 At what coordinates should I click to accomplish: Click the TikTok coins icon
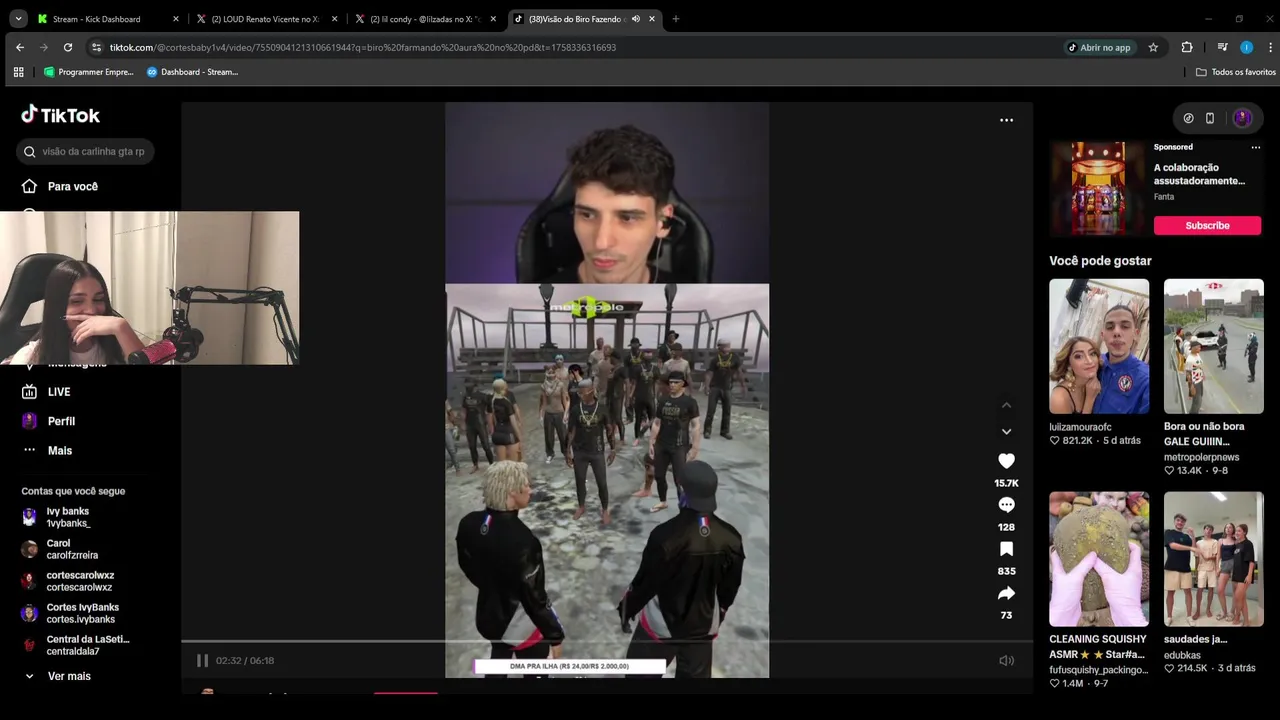[1188, 118]
